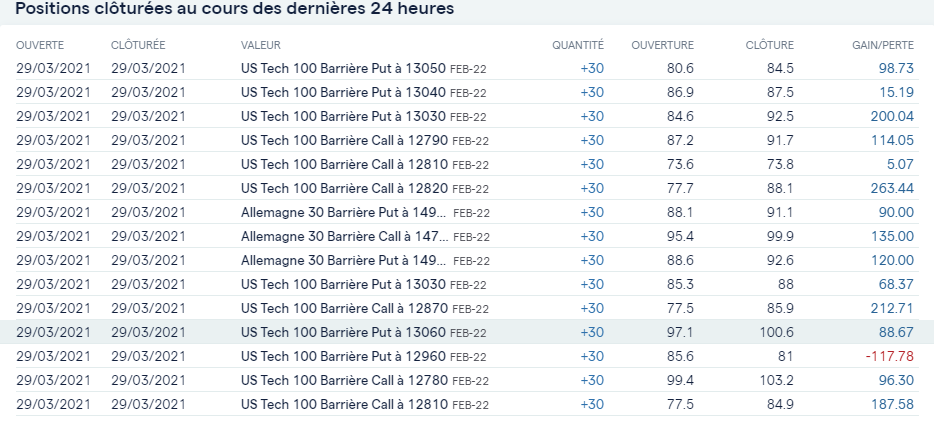
Task: Select US Tech 100 Barrière Put à 12960
Action: coord(344,356)
